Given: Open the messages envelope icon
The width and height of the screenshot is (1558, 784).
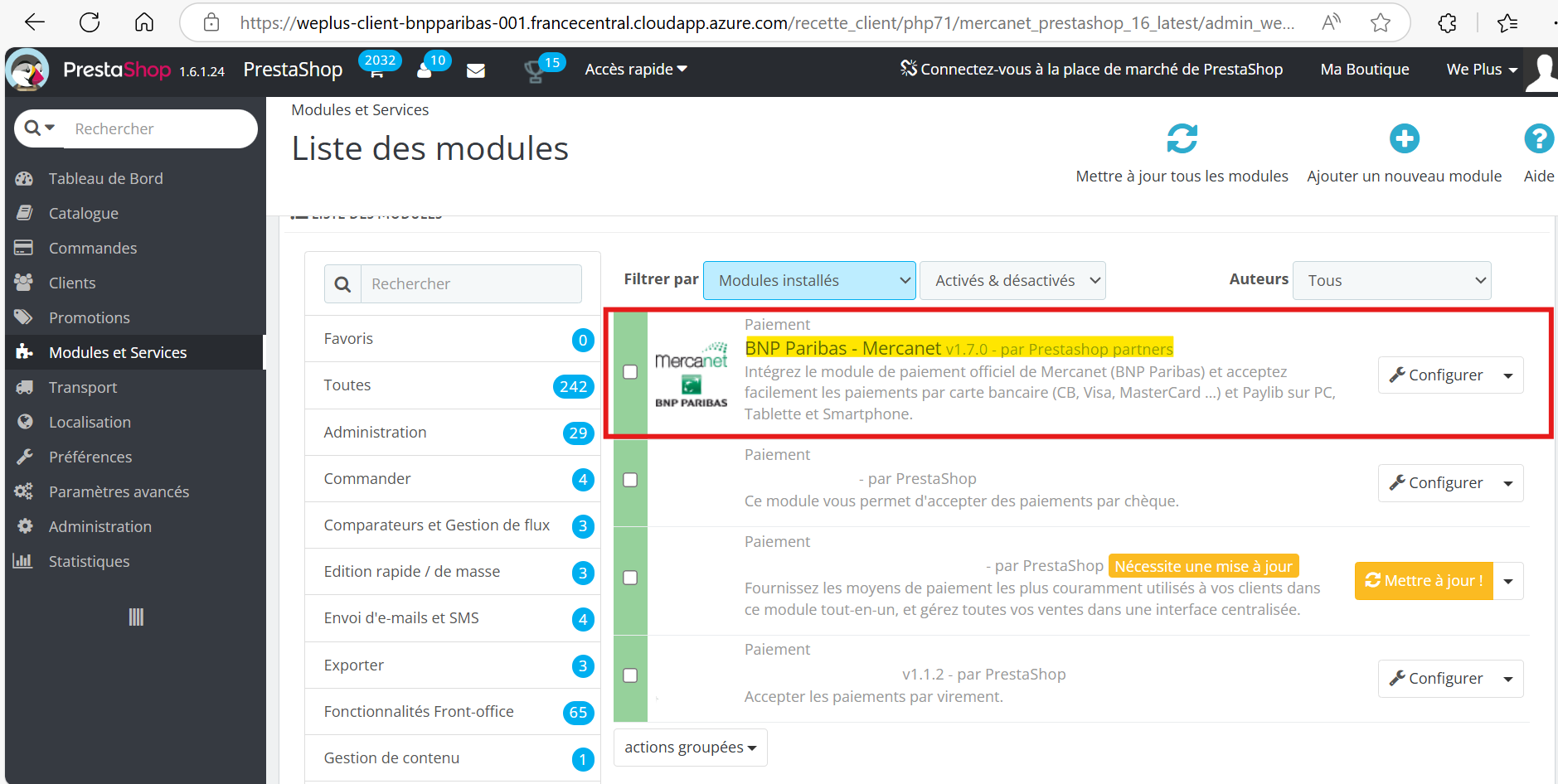Looking at the screenshot, I should click(x=476, y=71).
